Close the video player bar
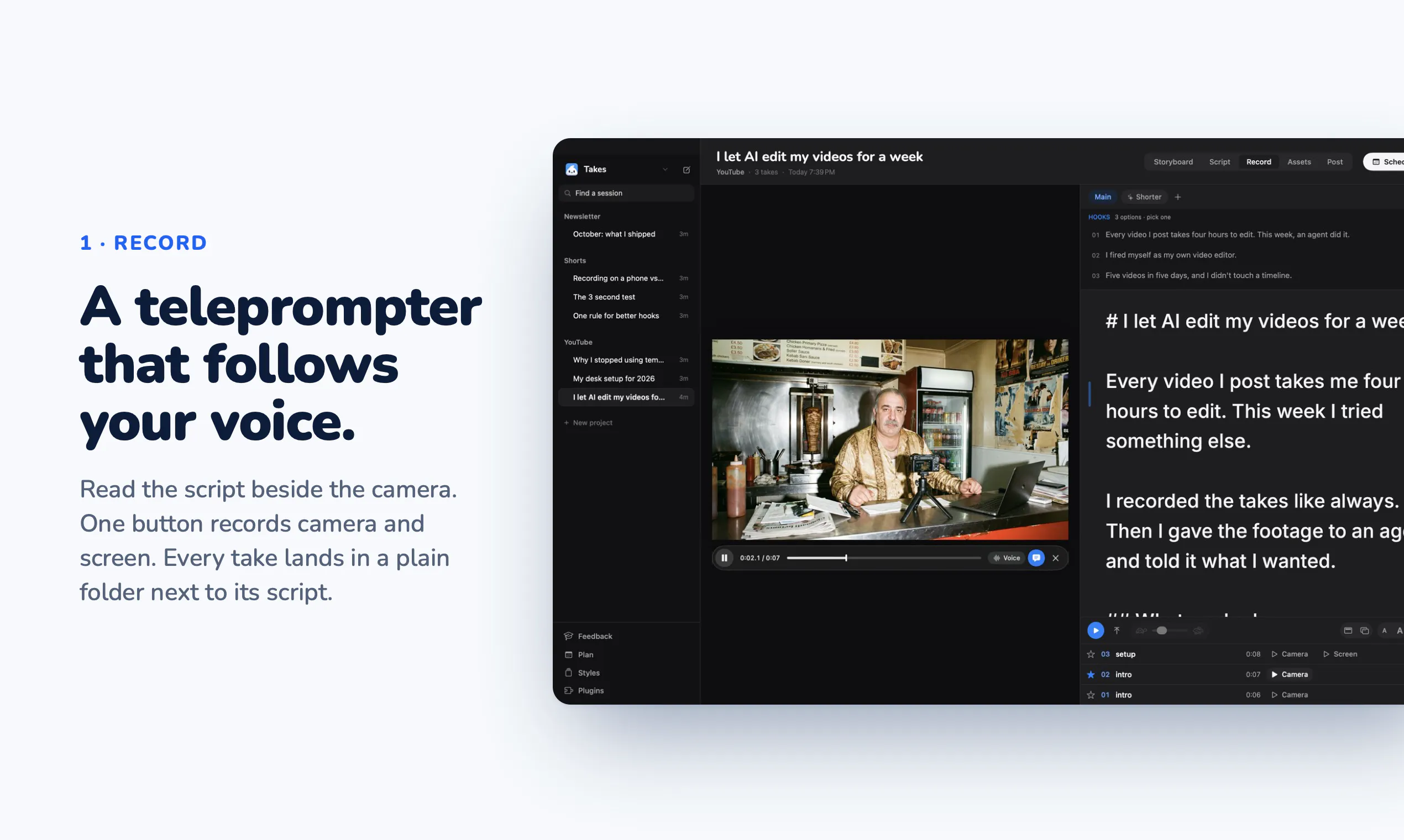The width and height of the screenshot is (1404, 840). point(1056,558)
